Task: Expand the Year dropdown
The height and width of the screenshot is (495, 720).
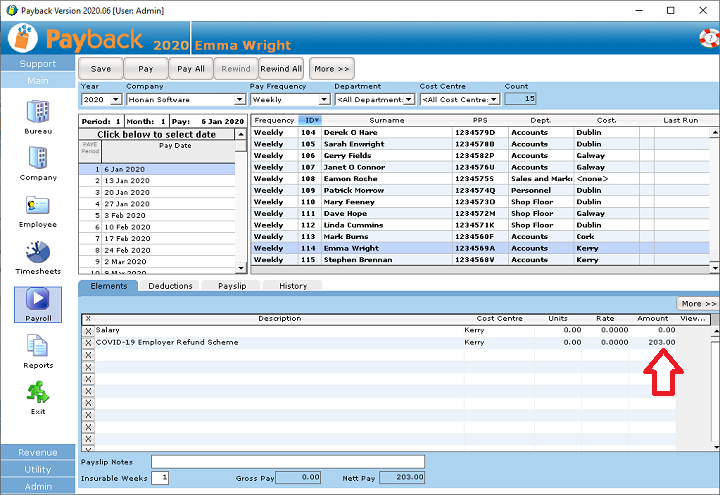Action: tap(116, 100)
